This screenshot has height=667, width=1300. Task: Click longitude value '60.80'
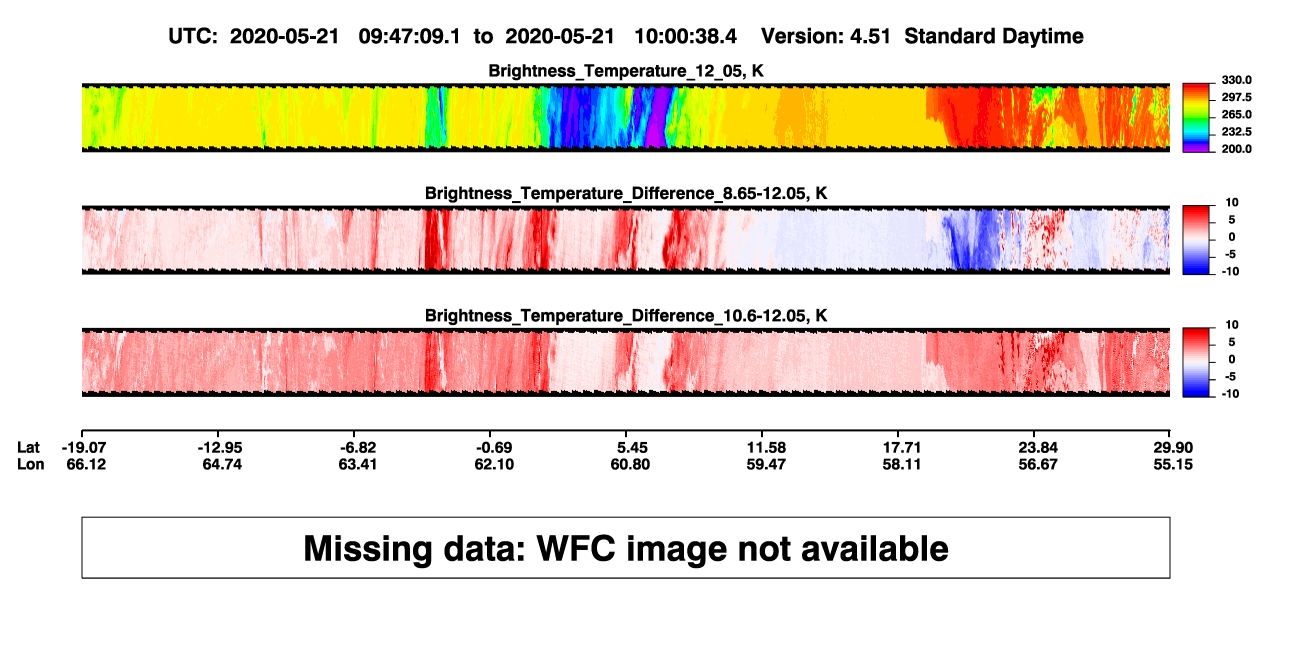point(630,465)
